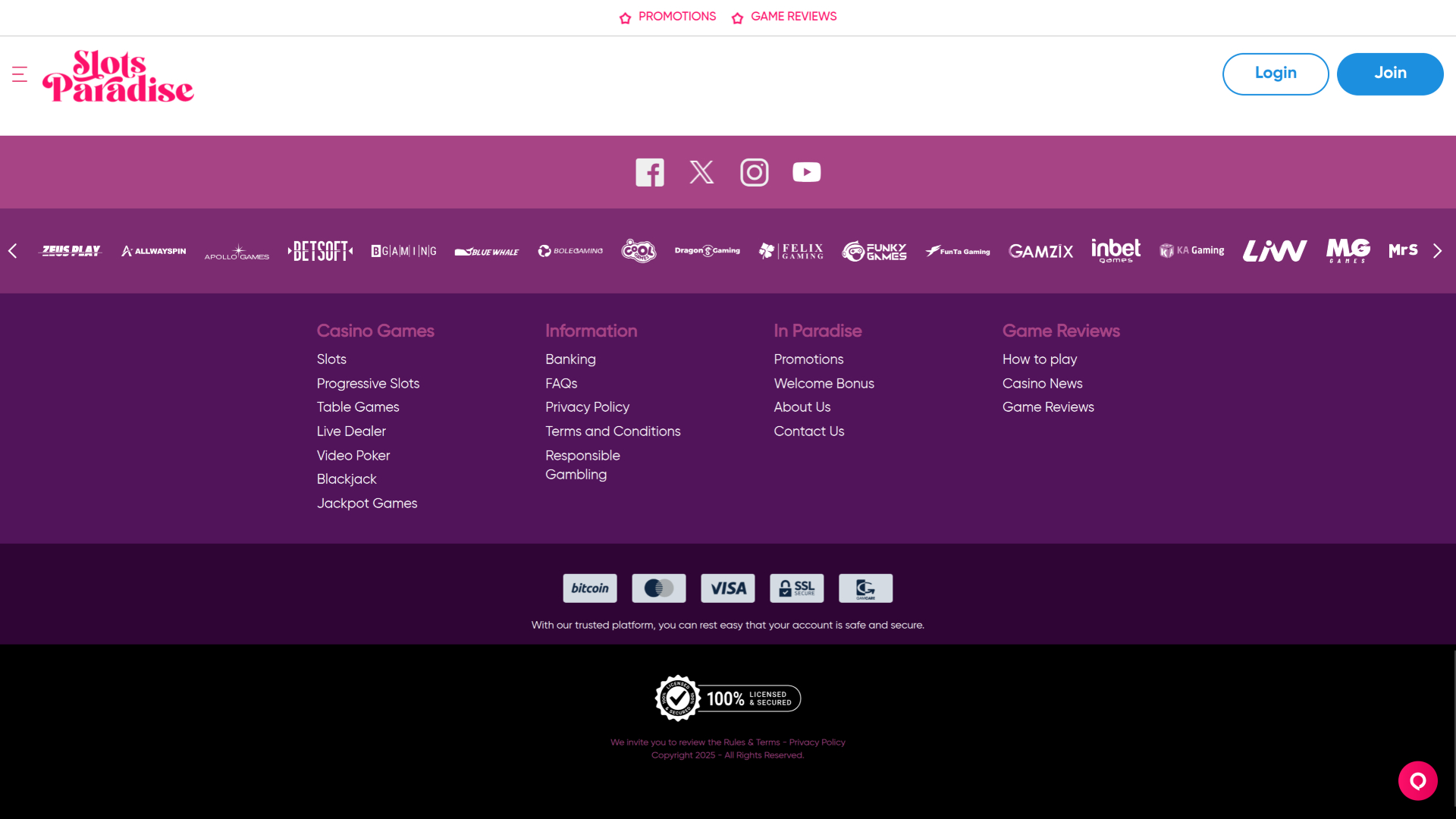The width and height of the screenshot is (1456, 819).
Task: Click the live chat bubble icon
Action: [x=1417, y=780]
